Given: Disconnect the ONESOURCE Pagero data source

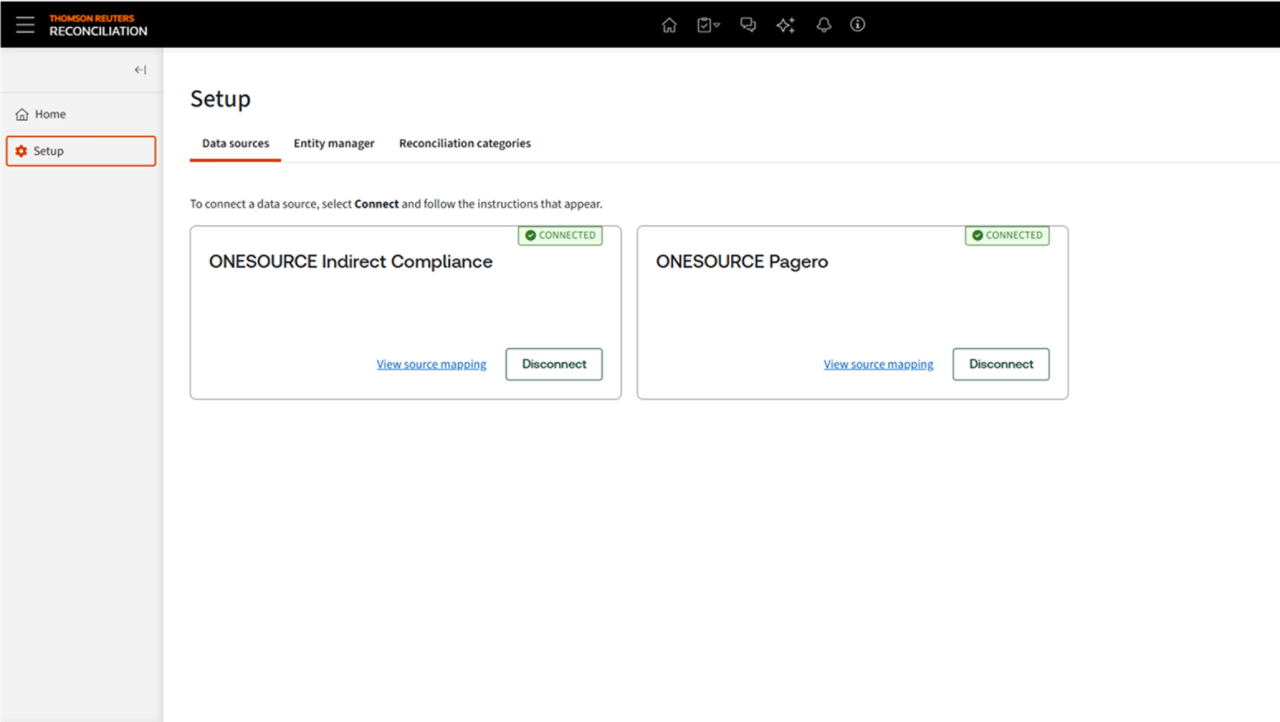Looking at the screenshot, I should coord(1001,364).
